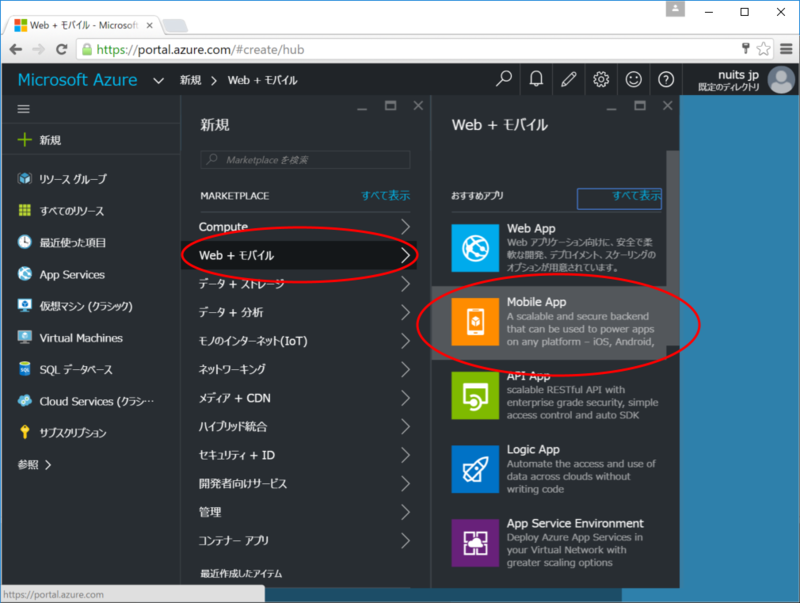
Task: Open すべてのリソース grid icon
Action: tap(24, 210)
